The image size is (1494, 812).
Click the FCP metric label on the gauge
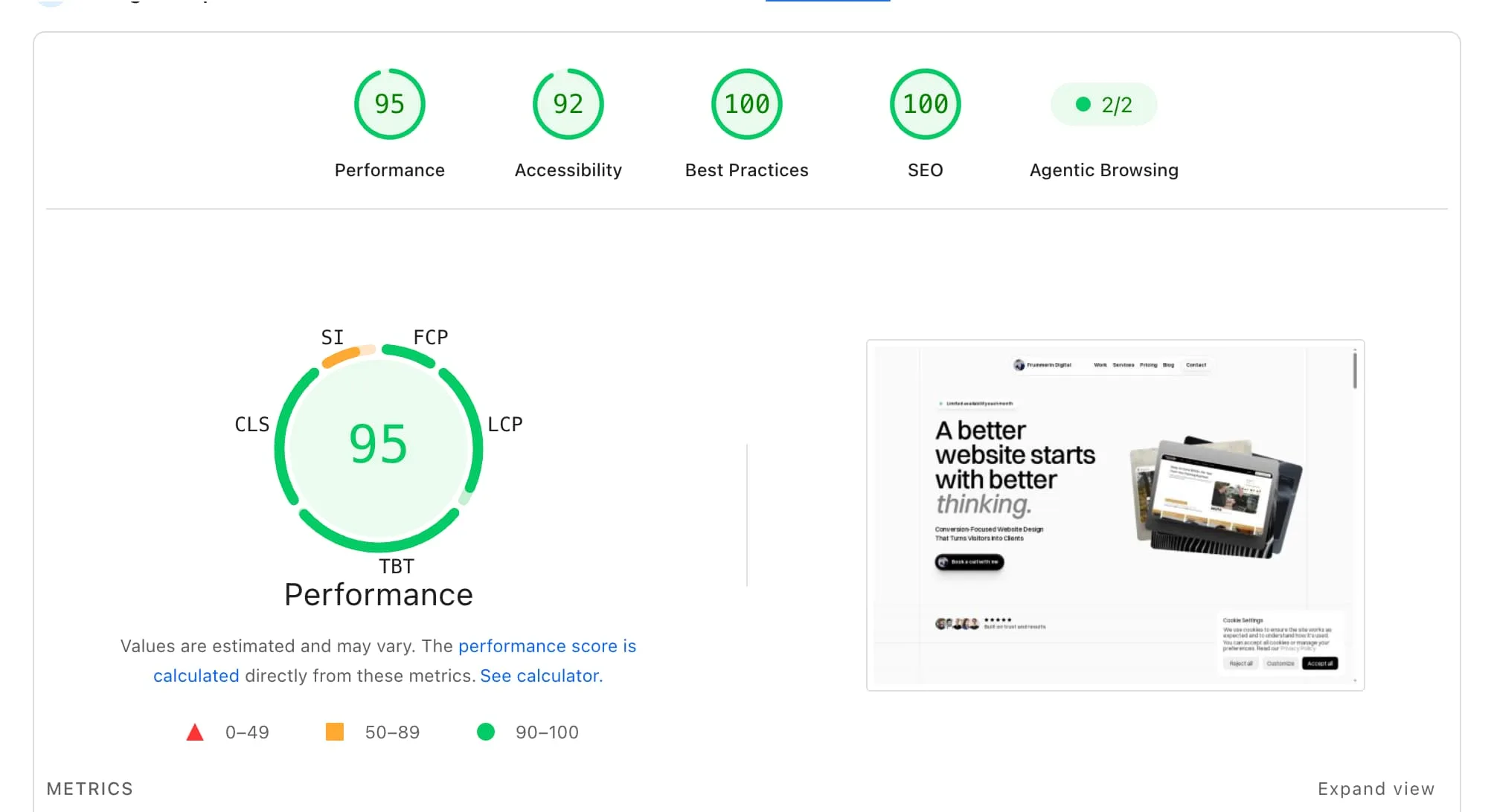click(x=431, y=338)
